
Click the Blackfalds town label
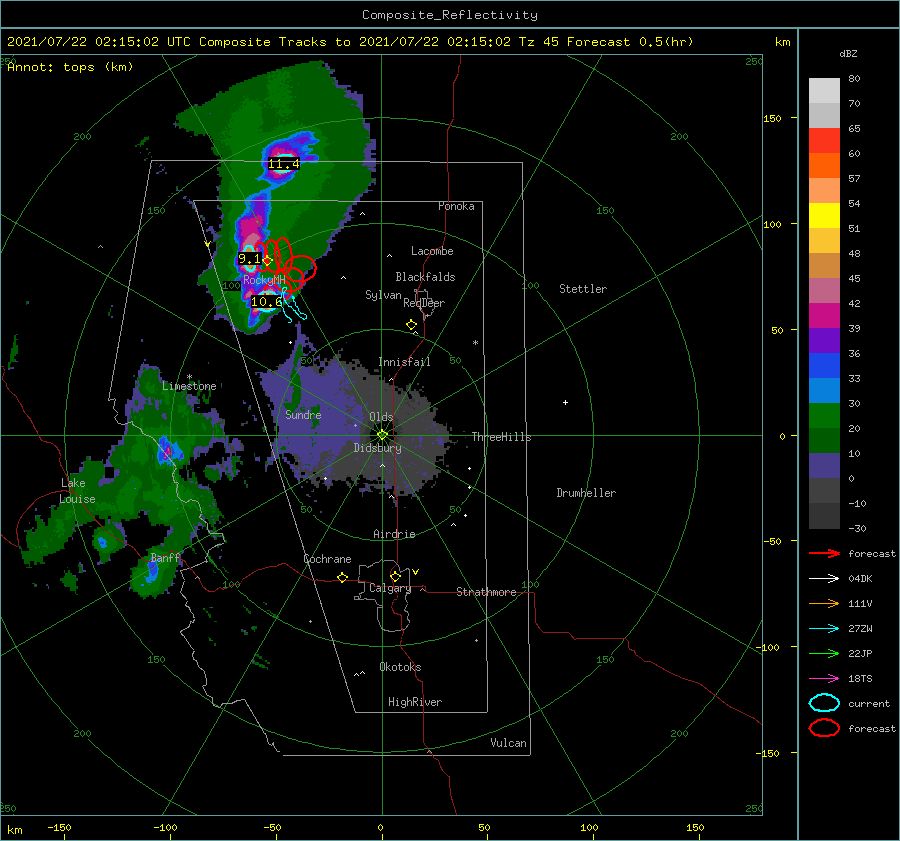[x=425, y=277]
